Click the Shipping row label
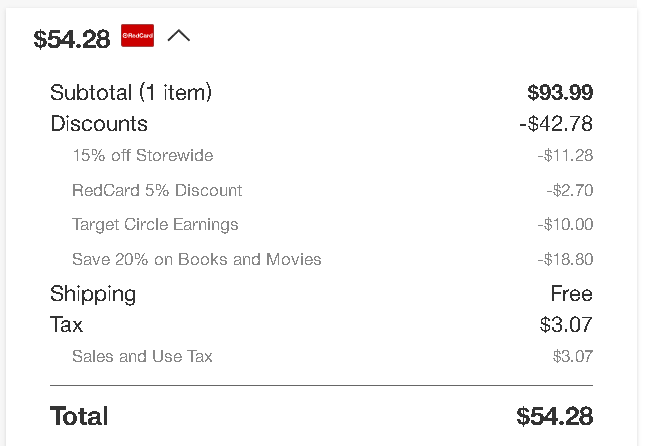This screenshot has width=648, height=446. click(x=93, y=294)
